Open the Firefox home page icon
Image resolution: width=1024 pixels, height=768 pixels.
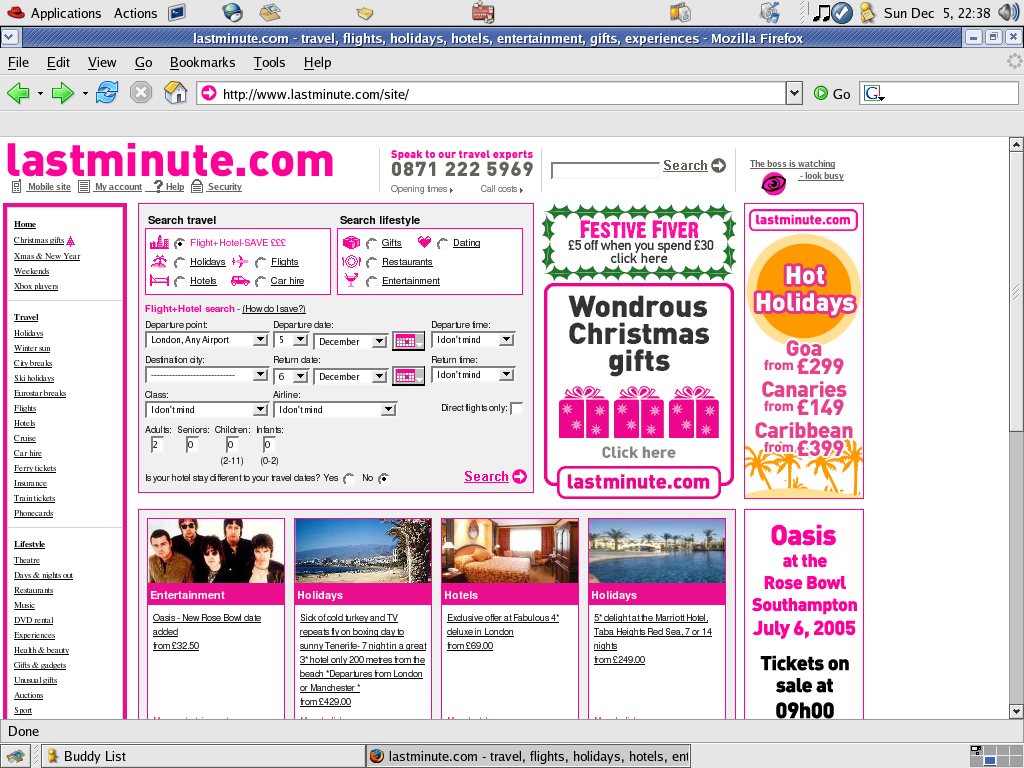coord(175,93)
